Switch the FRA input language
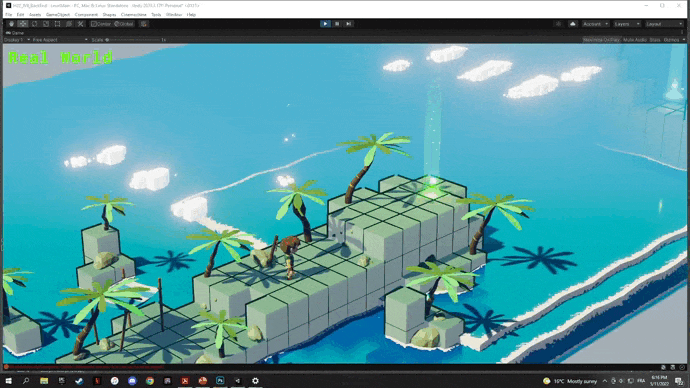 point(641,381)
